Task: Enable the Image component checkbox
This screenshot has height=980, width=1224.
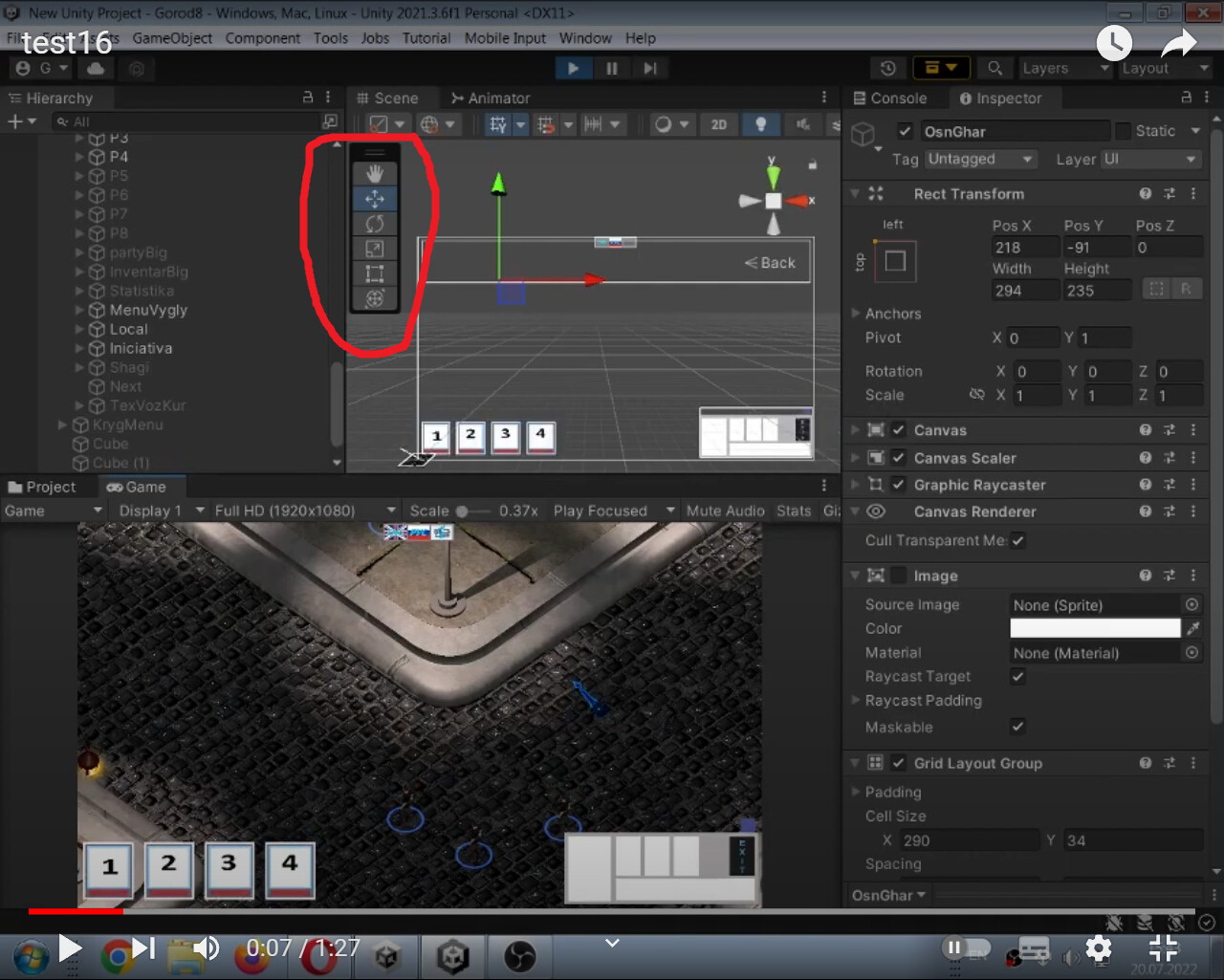Action: [898, 576]
